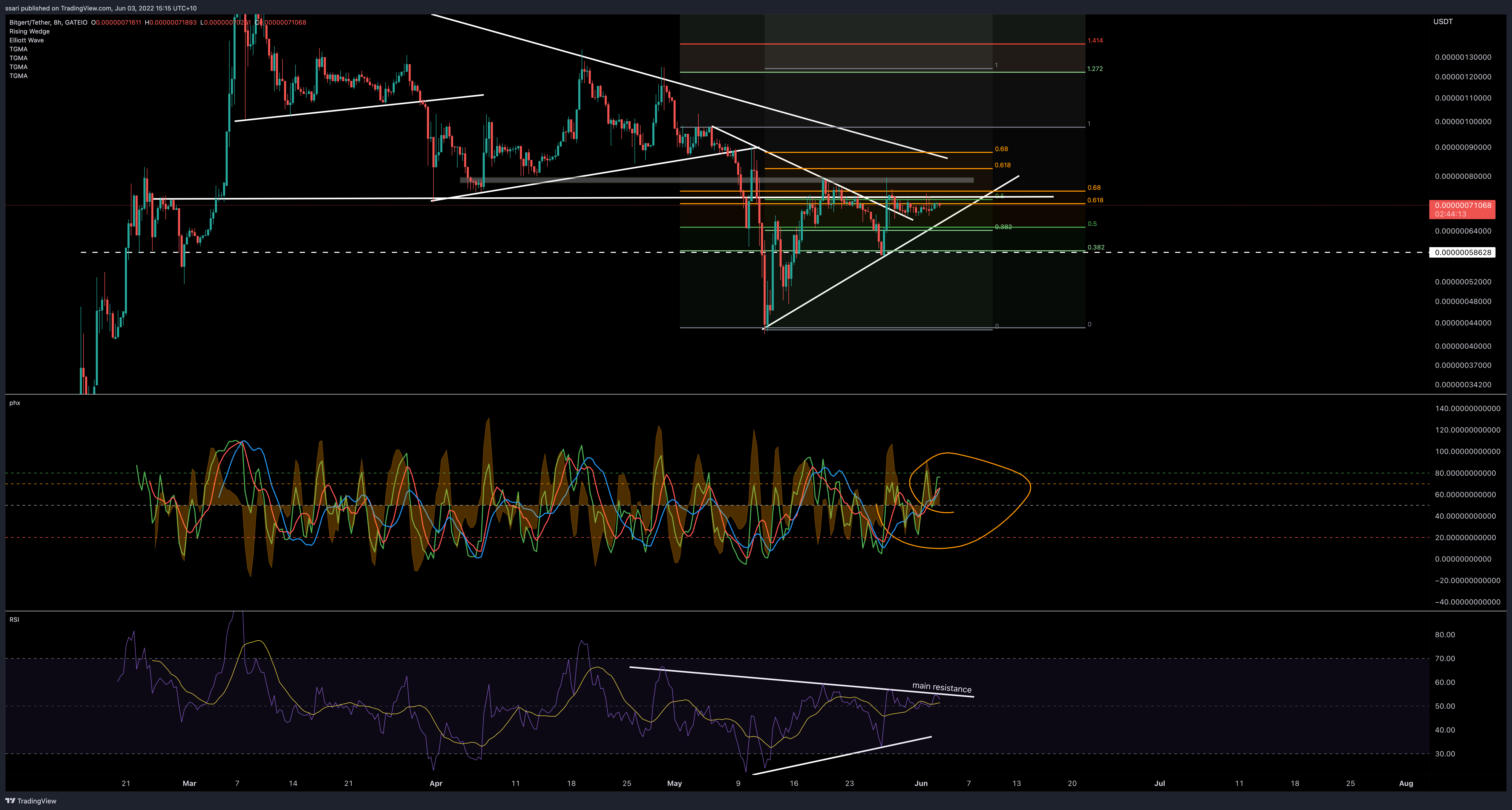Click RSI scale value 50.00

(1444, 706)
